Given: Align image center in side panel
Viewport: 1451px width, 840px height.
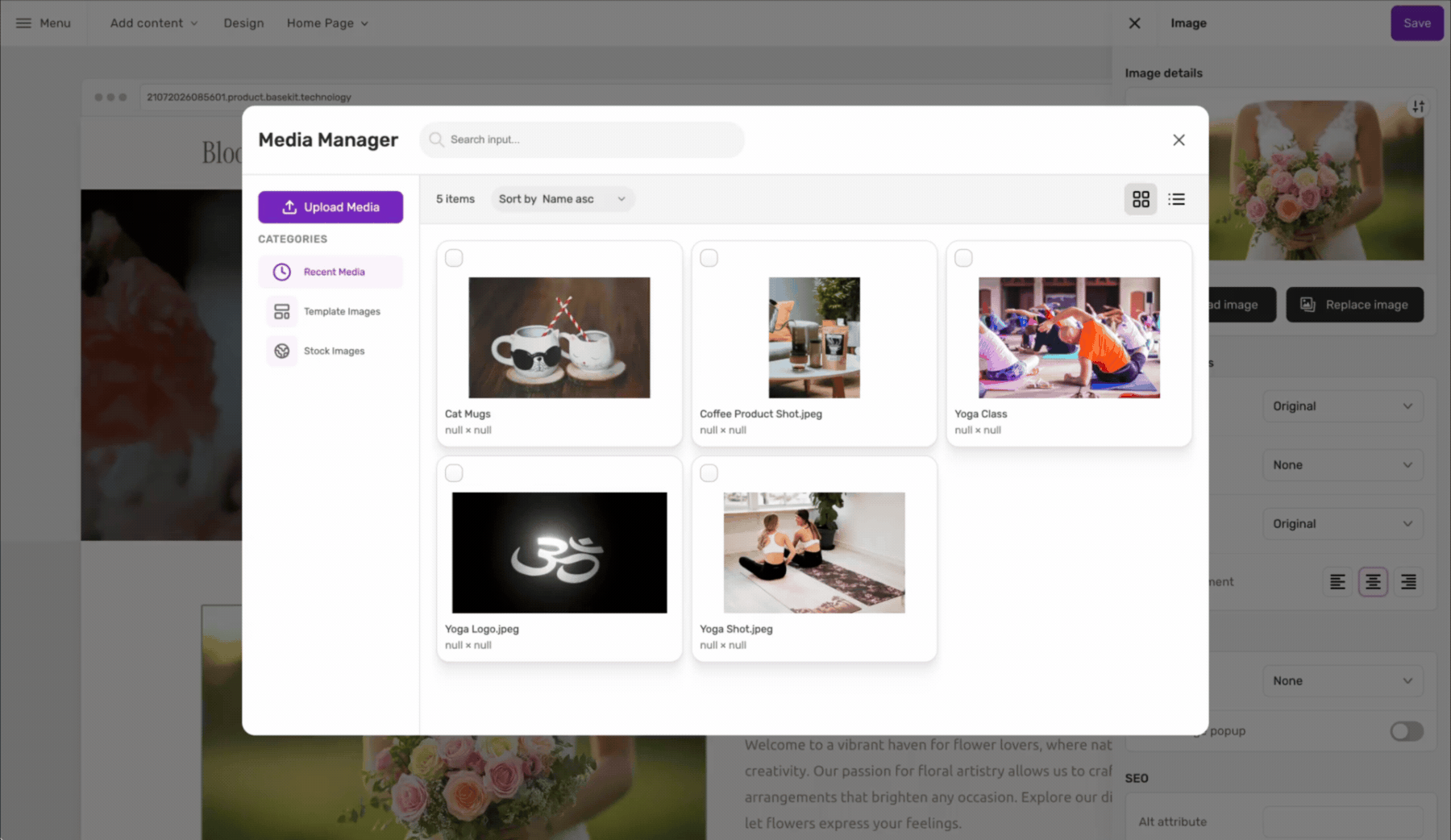Looking at the screenshot, I should (x=1373, y=582).
